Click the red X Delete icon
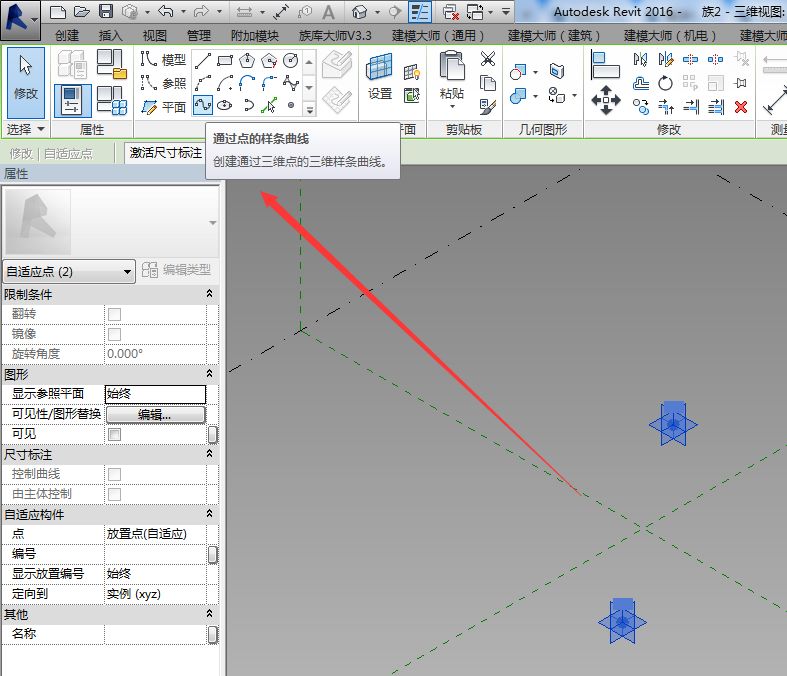The height and width of the screenshot is (676, 787). (741, 107)
